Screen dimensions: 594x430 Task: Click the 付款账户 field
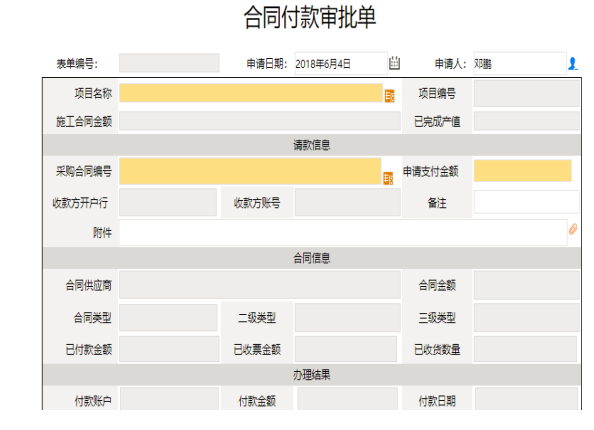coord(169,399)
